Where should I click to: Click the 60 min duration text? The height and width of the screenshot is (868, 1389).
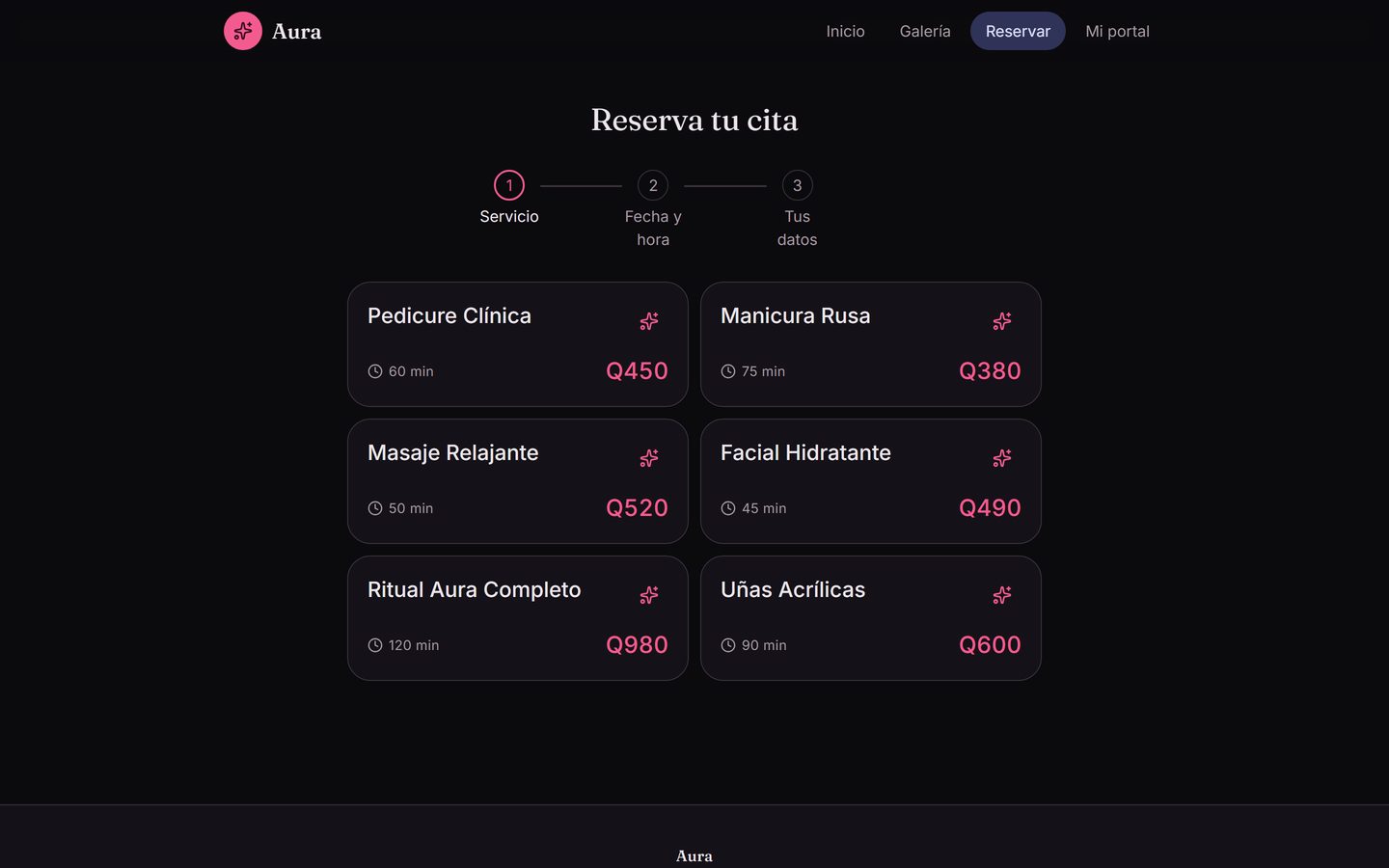411,371
